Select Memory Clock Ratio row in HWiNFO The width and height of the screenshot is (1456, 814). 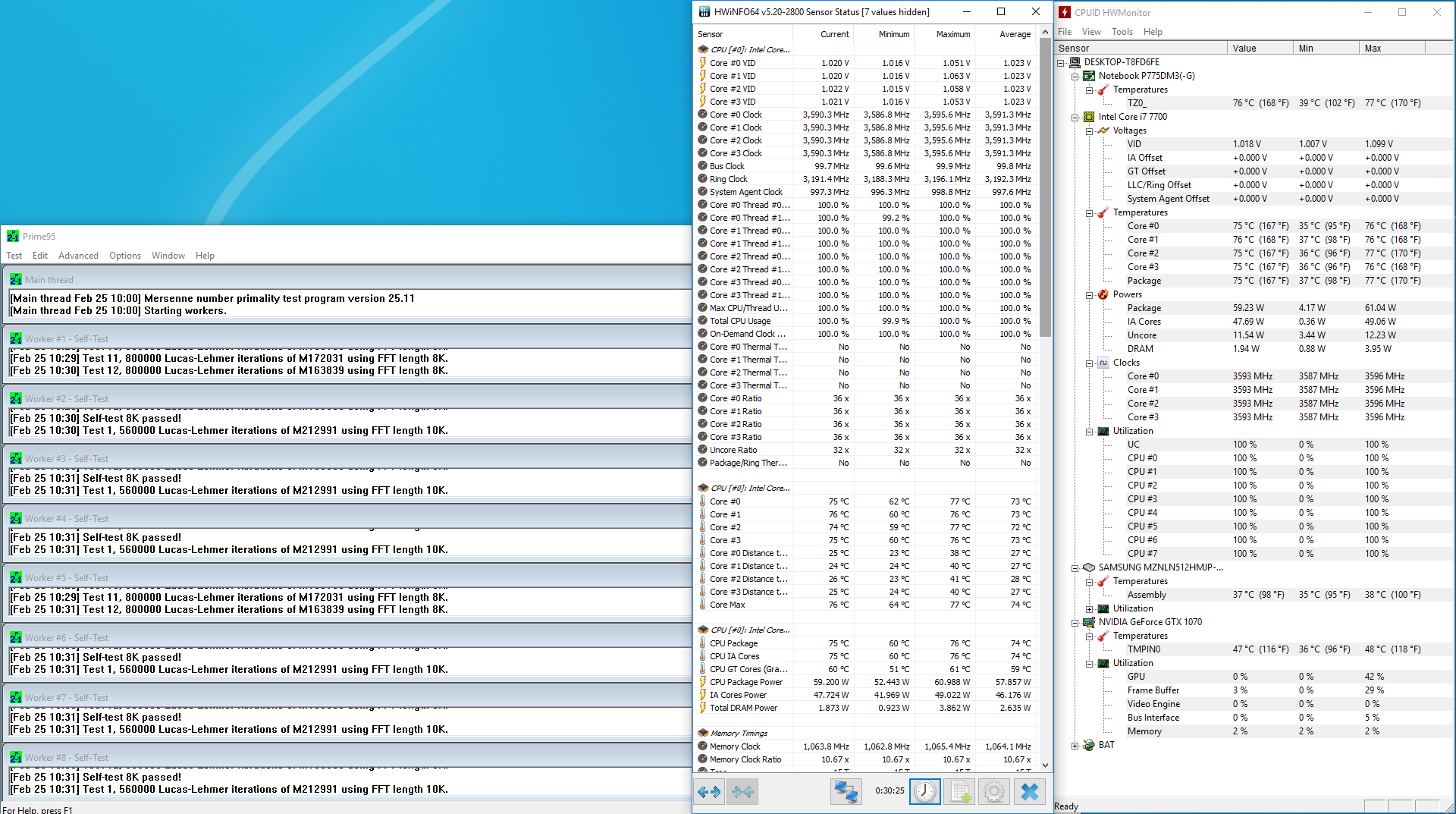pos(865,759)
